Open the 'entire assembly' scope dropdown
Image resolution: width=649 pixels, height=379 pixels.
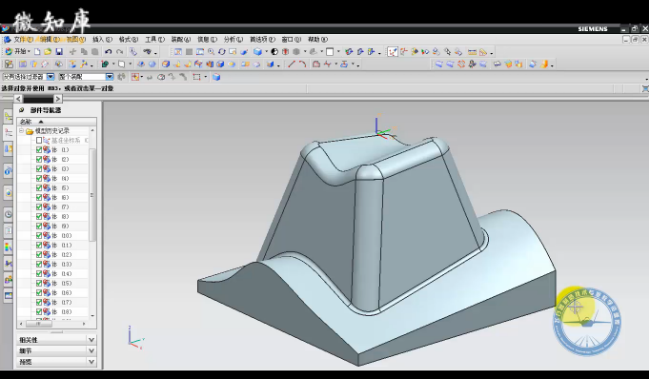pyautogui.click(x=109, y=77)
